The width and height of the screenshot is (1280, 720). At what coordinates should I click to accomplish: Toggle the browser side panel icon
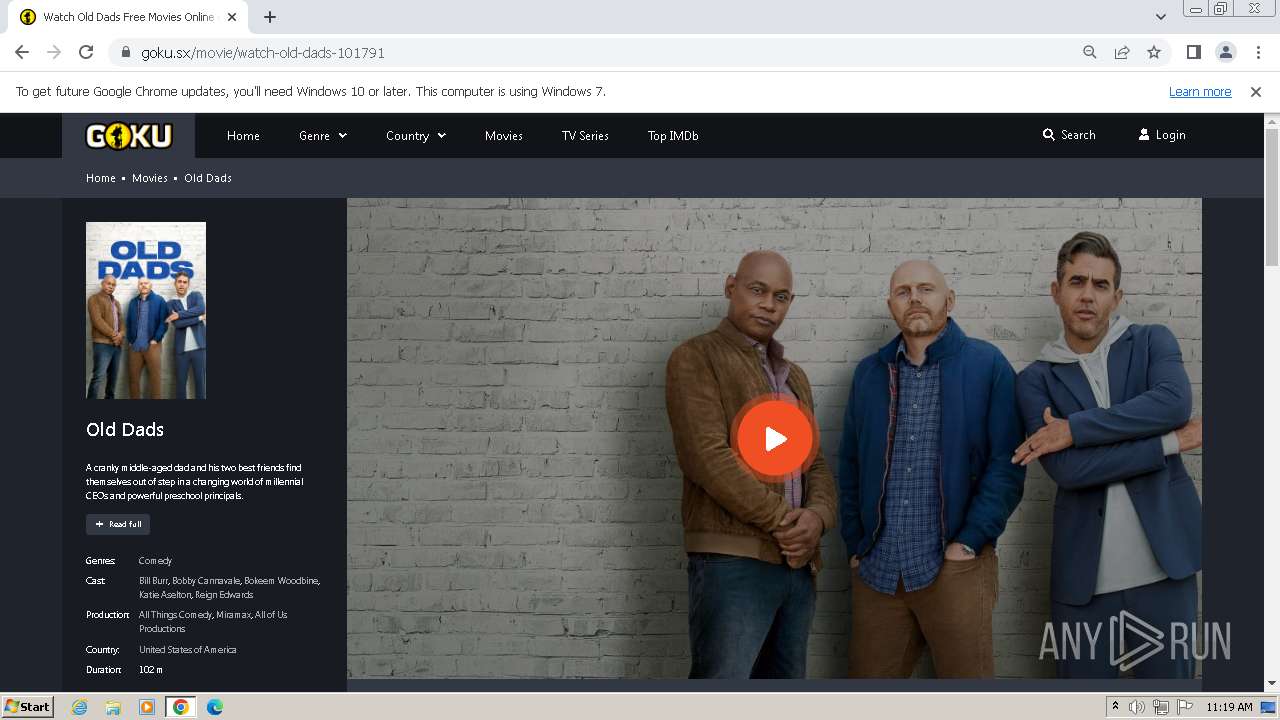(x=1193, y=52)
